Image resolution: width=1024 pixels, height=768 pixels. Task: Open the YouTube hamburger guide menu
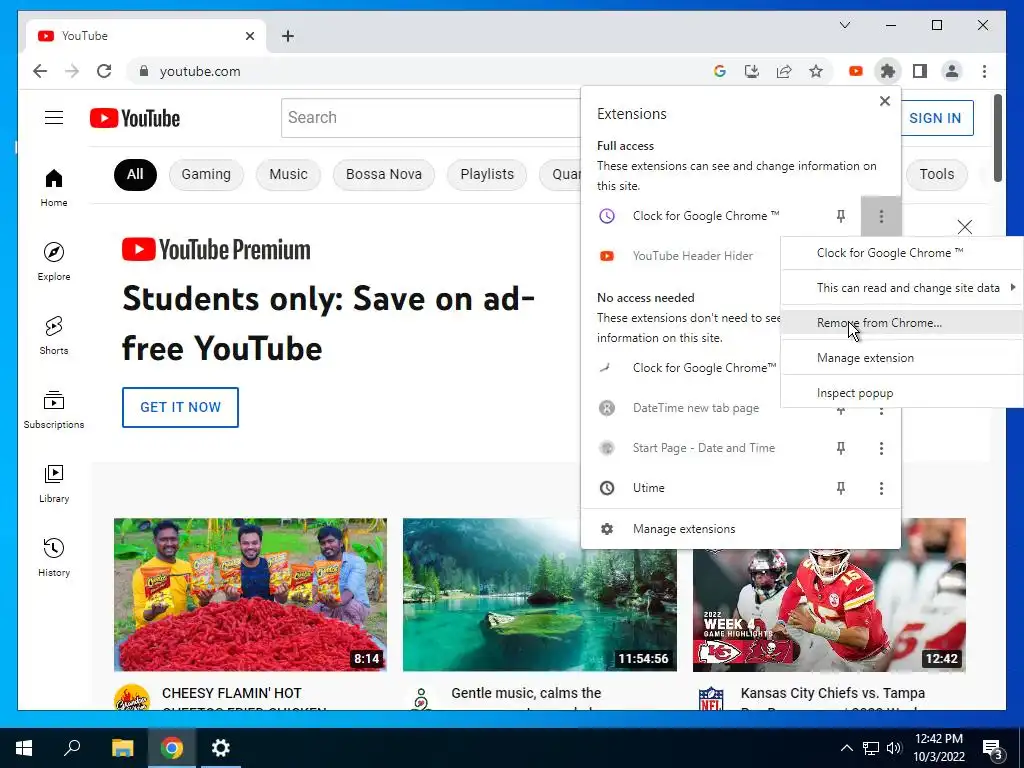[54, 118]
